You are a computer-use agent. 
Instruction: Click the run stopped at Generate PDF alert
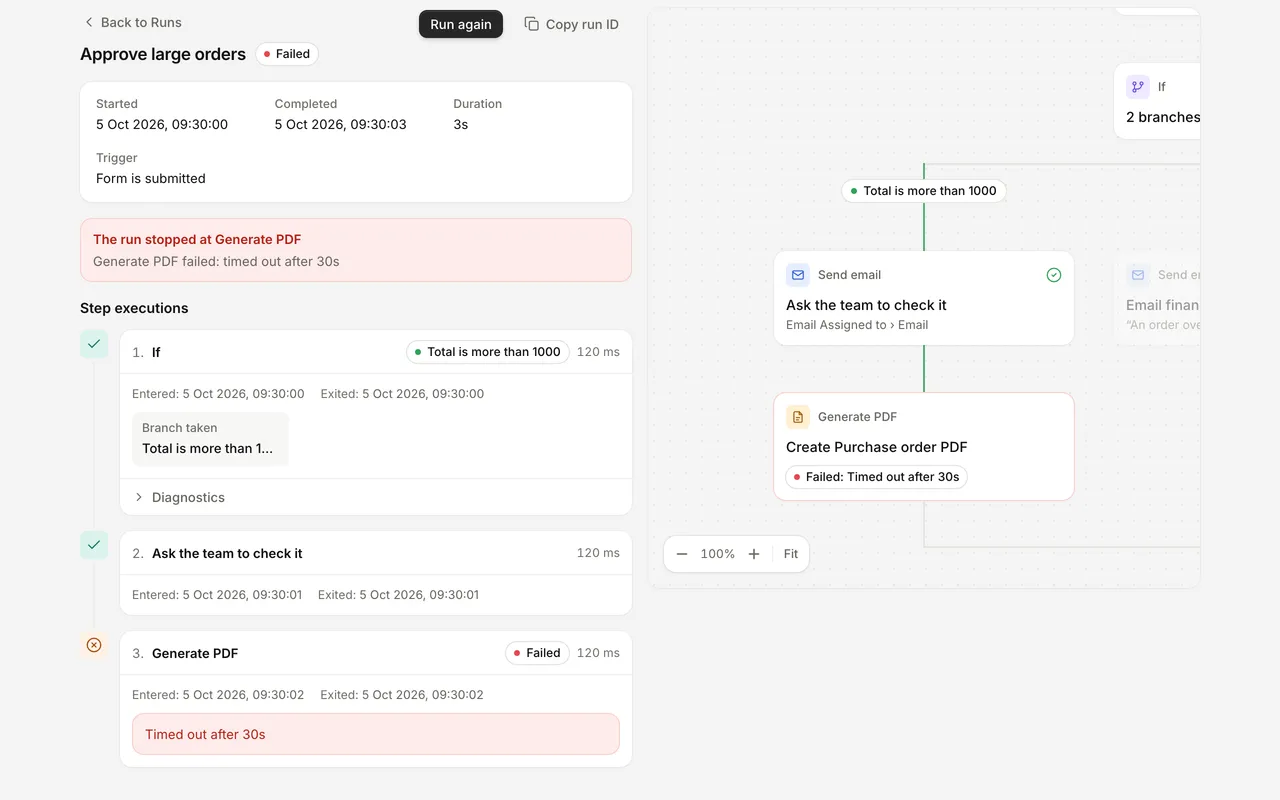click(x=356, y=250)
